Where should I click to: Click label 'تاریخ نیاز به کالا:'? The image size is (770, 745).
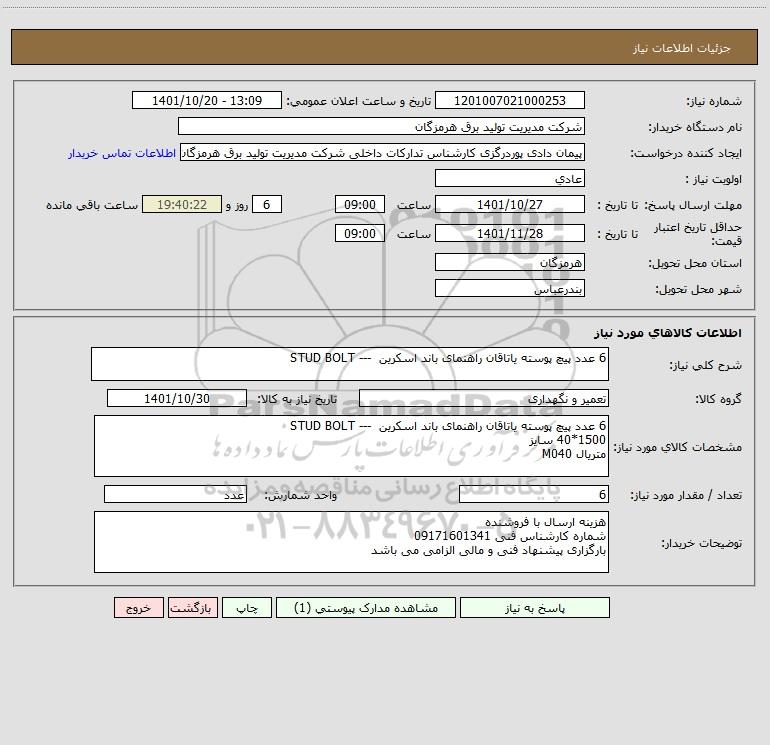[298, 399]
